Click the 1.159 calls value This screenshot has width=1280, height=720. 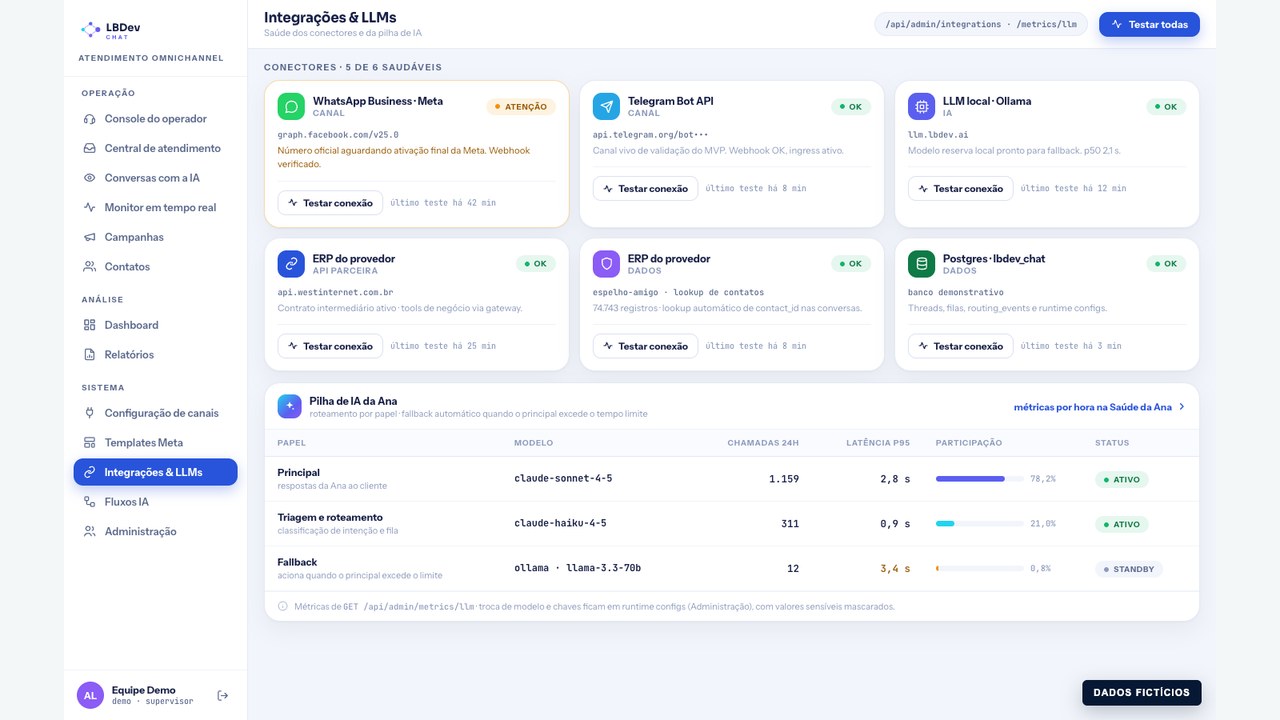click(x=784, y=479)
